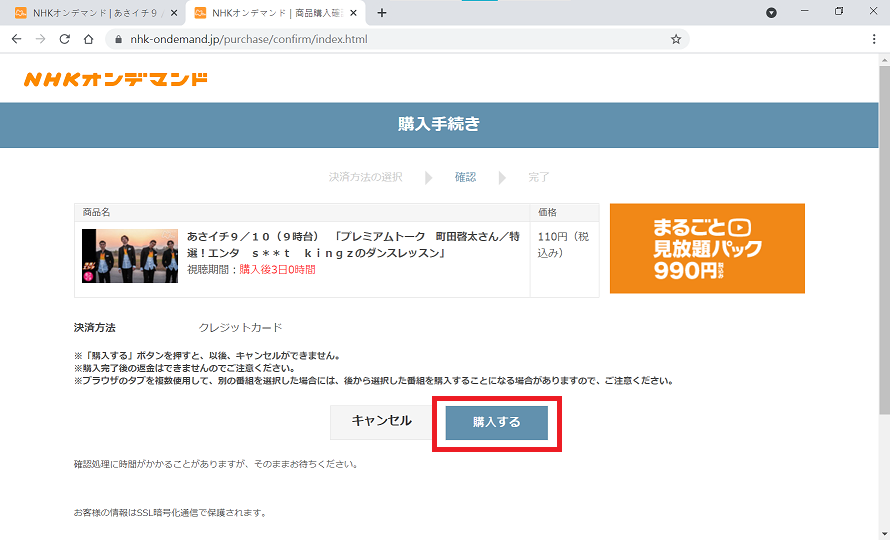Open Chrome three-dot menu
The height and width of the screenshot is (540, 890).
(874, 39)
